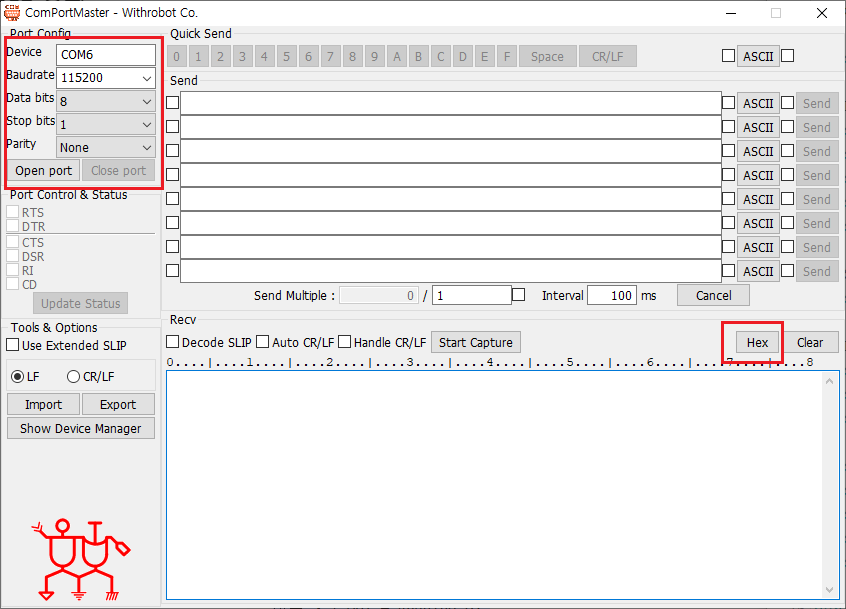Click the Hex button
846x609 pixels.
point(758,343)
